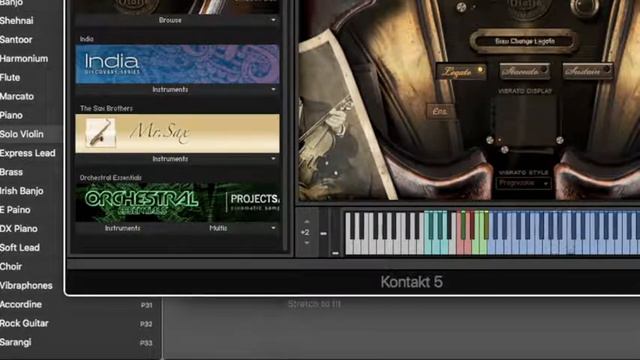This screenshot has height=360, width=640.
Task: Select the Orchestral Essentials library banner
Action: [x=178, y=202]
